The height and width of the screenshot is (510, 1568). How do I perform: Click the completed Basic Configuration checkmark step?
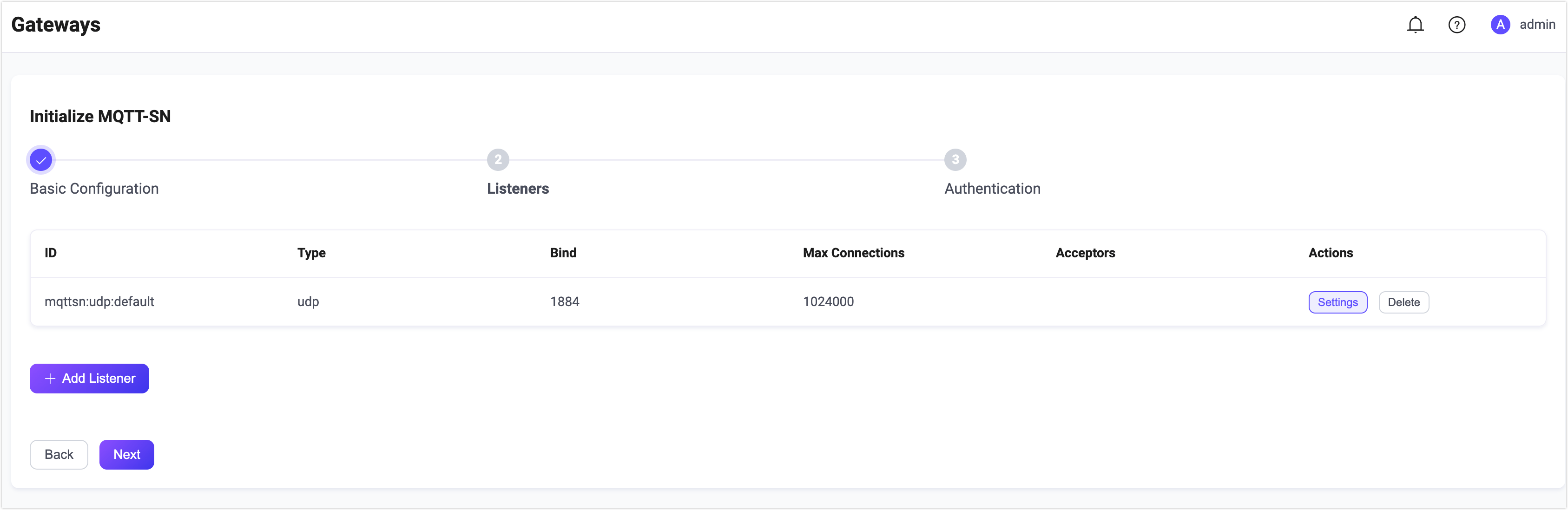pyautogui.click(x=41, y=160)
